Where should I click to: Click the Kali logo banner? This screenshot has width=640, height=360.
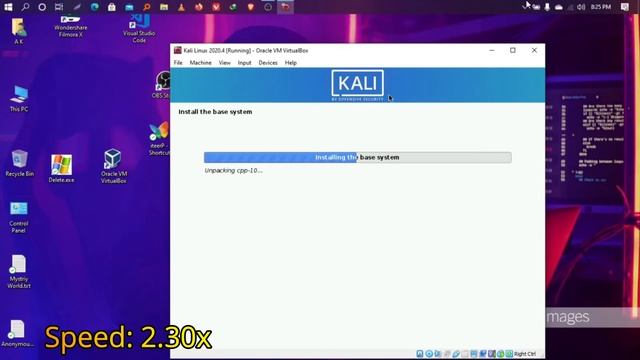point(358,85)
